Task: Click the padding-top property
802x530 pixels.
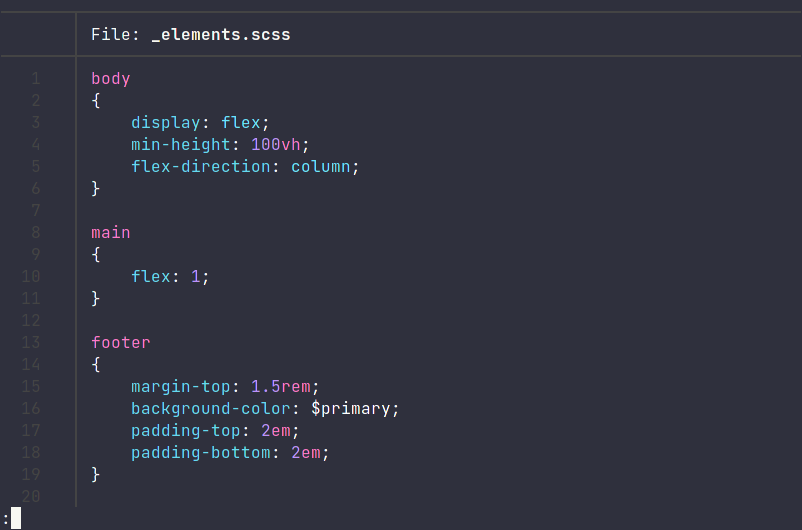Action: pyautogui.click(x=185, y=431)
